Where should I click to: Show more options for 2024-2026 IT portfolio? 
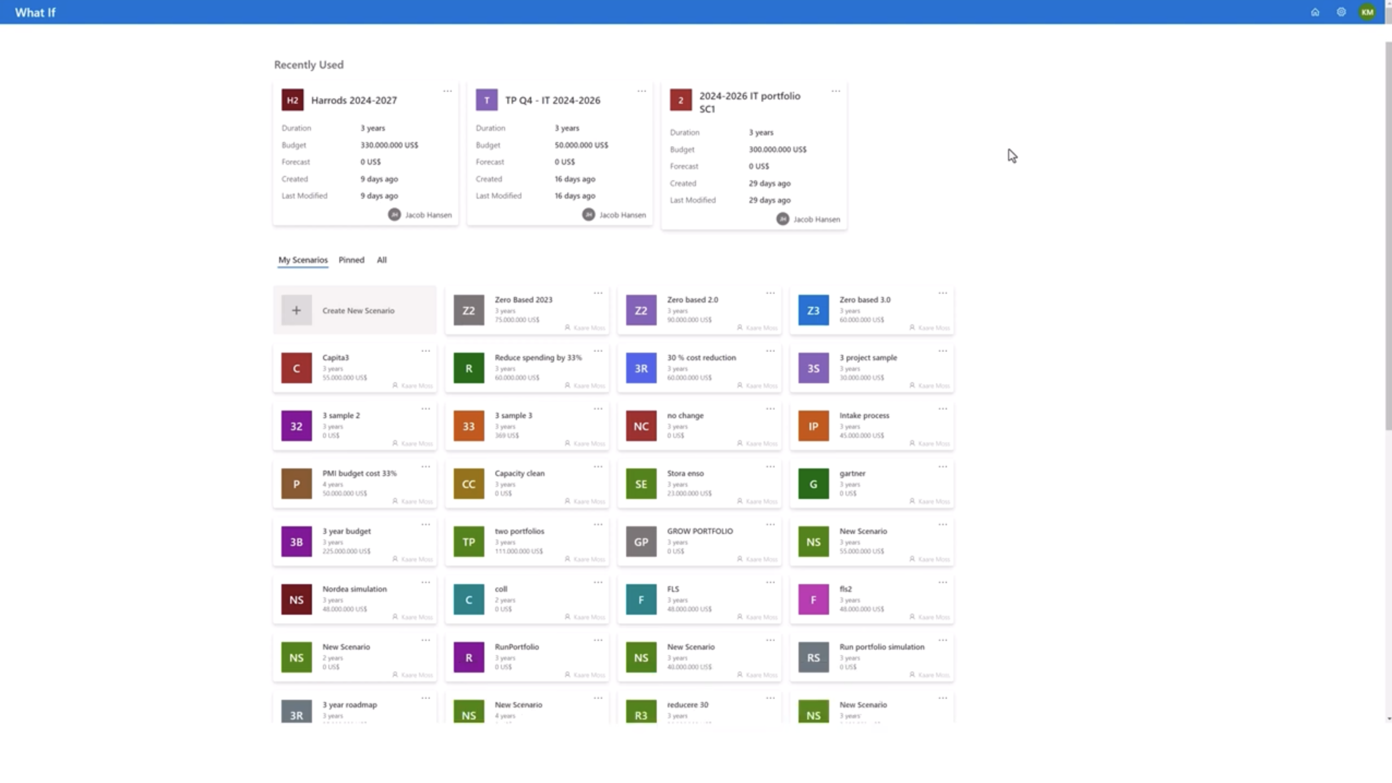point(835,91)
